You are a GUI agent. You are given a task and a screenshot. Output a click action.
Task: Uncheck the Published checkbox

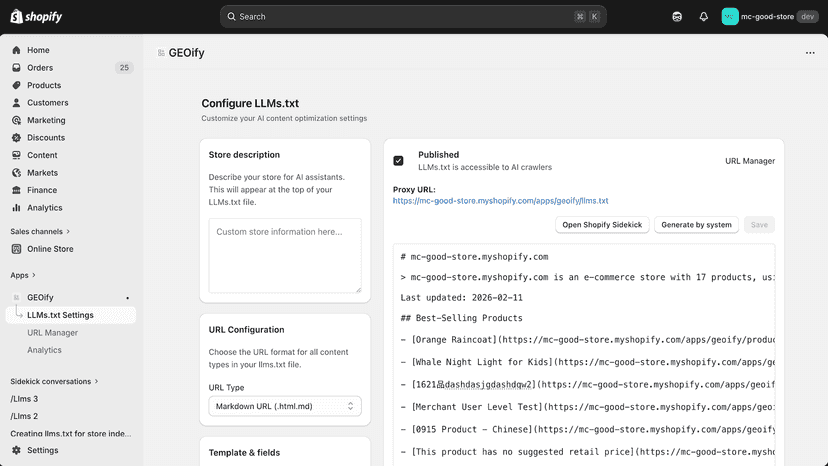[398, 161]
